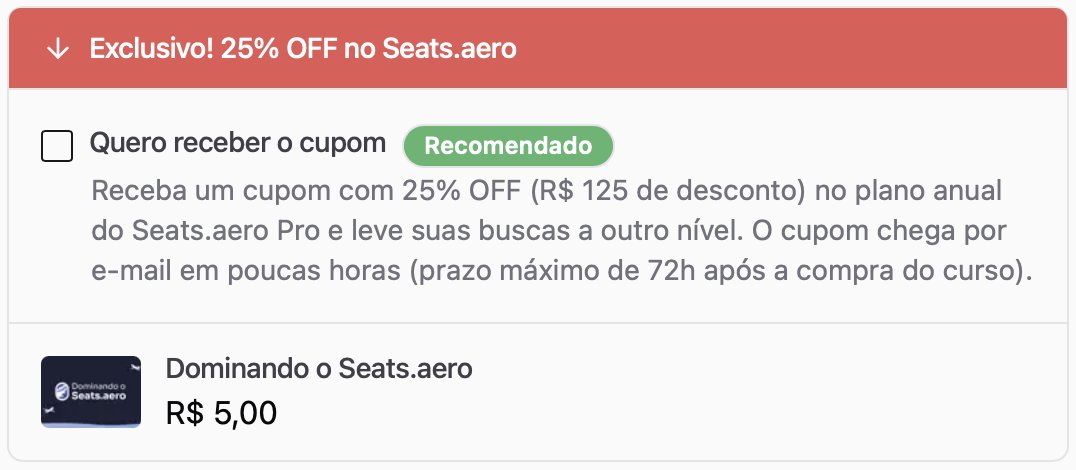1076x470 pixels.
Task: Click the small airplane at thumbnail's top-right corner
Action: pyautogui.click(x=132, y=368)
